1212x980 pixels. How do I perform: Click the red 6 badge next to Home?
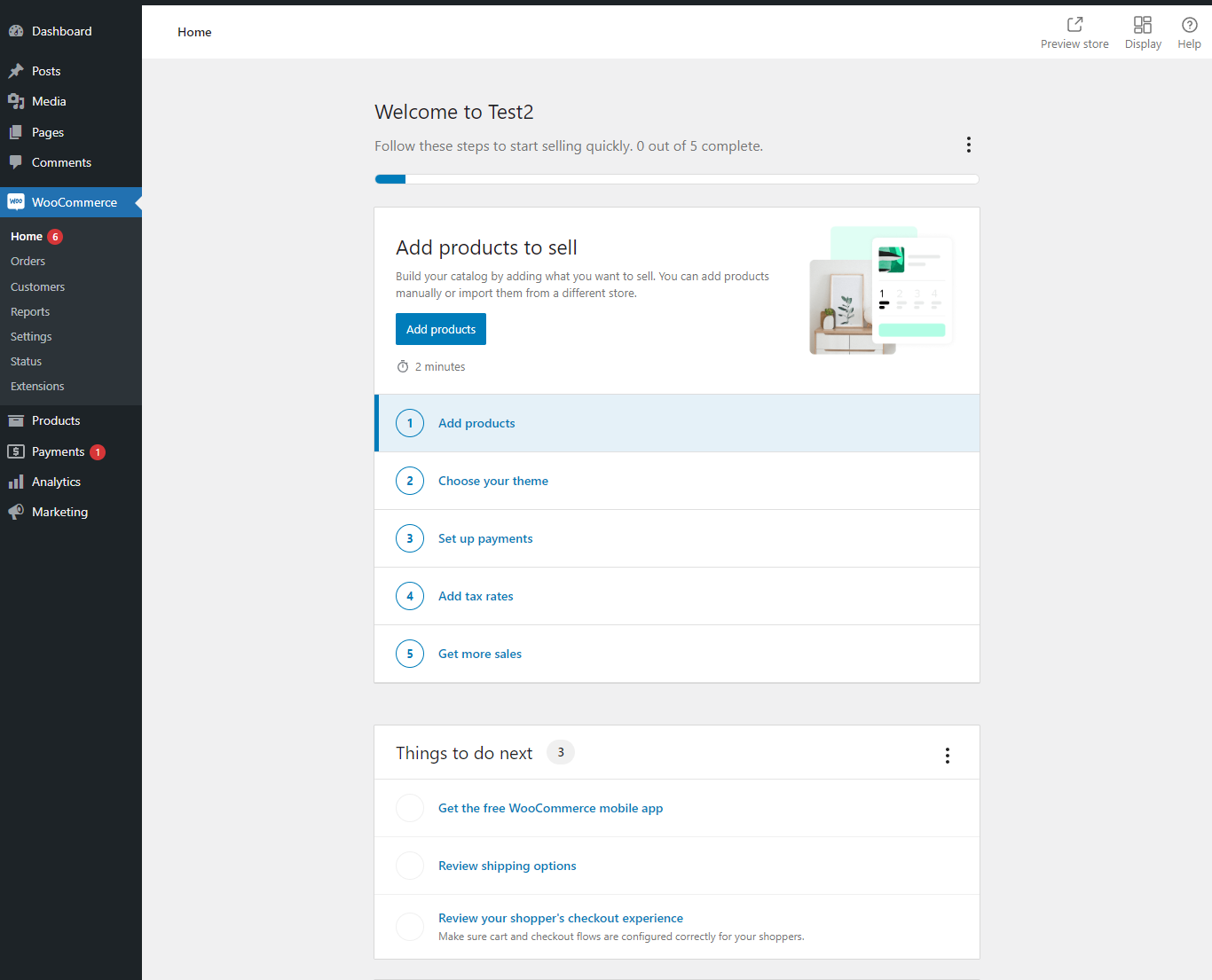point(55,237)
